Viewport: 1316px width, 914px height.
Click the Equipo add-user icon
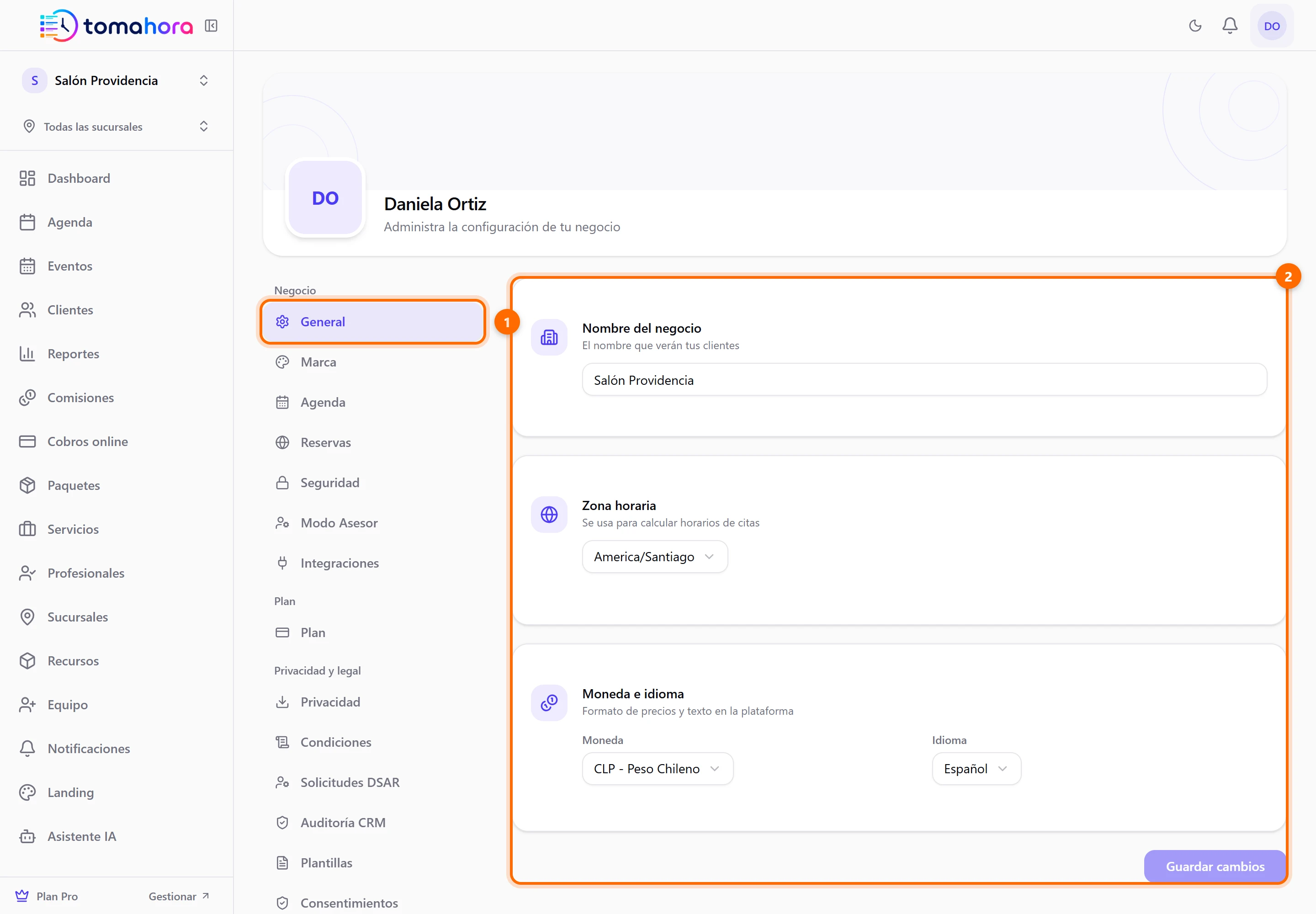coord(27,705)
